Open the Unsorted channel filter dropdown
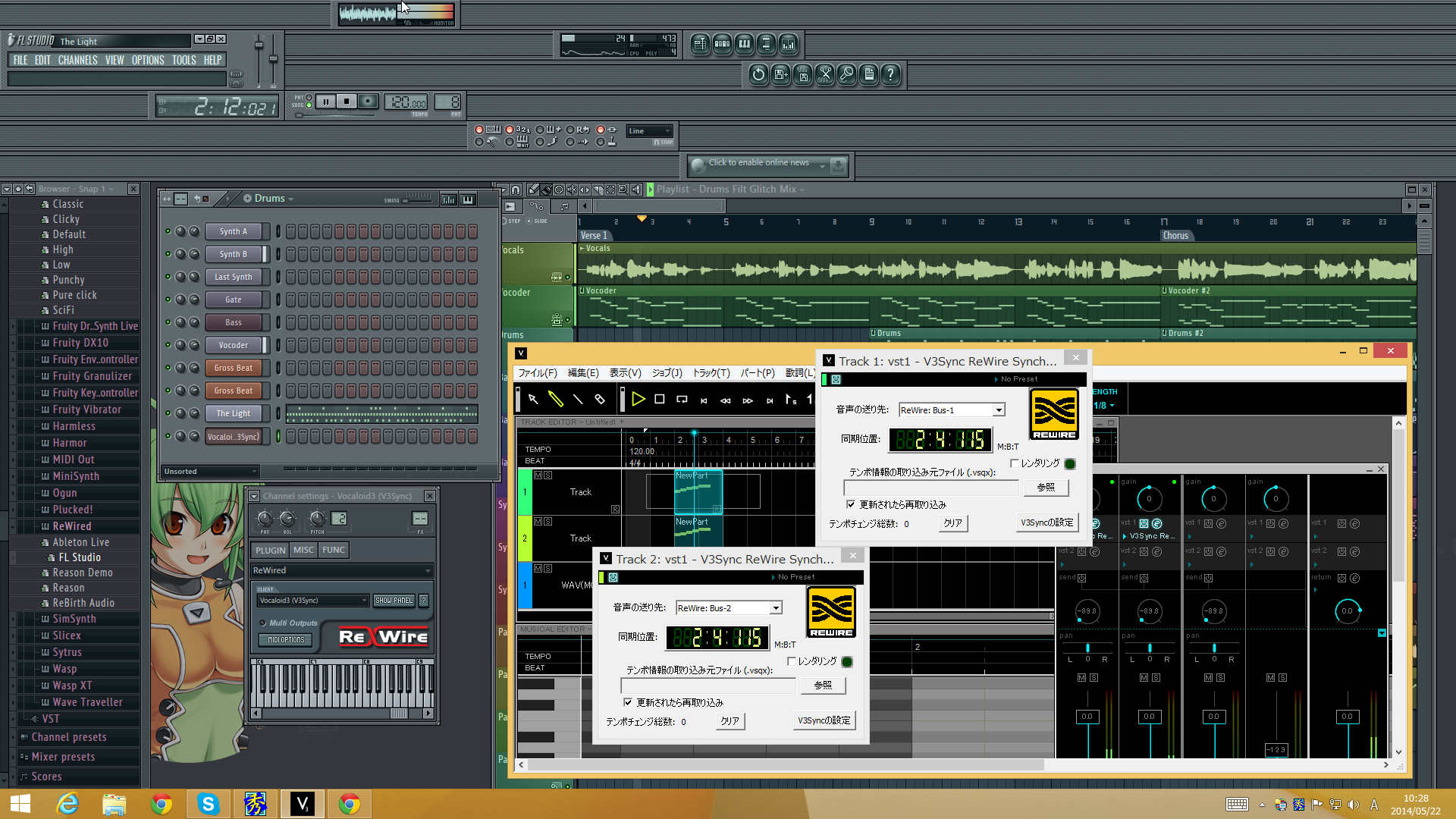Image resolution: width=1456 pixels, height=819 pixels. coord(210,472)
